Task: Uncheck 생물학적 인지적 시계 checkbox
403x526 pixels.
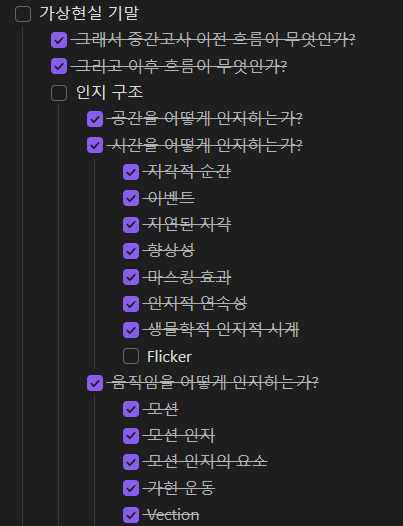Action: click(x=131, y=330)
